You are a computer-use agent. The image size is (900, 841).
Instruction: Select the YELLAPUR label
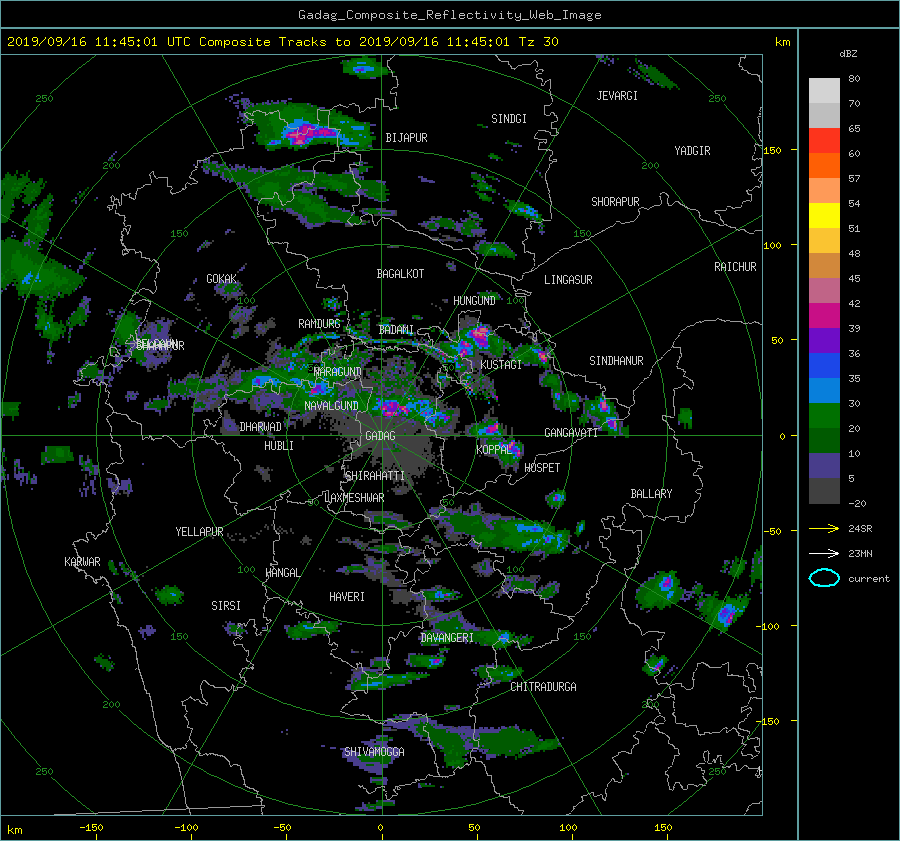[199, 532]
